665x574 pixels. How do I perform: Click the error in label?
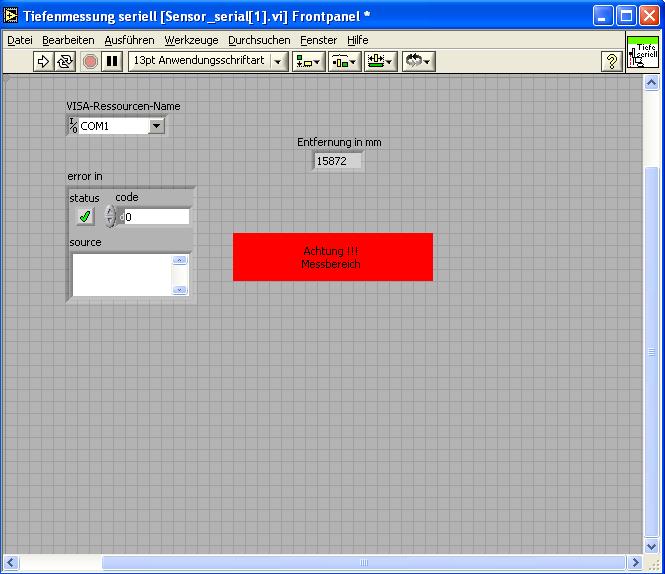(85, 176)
